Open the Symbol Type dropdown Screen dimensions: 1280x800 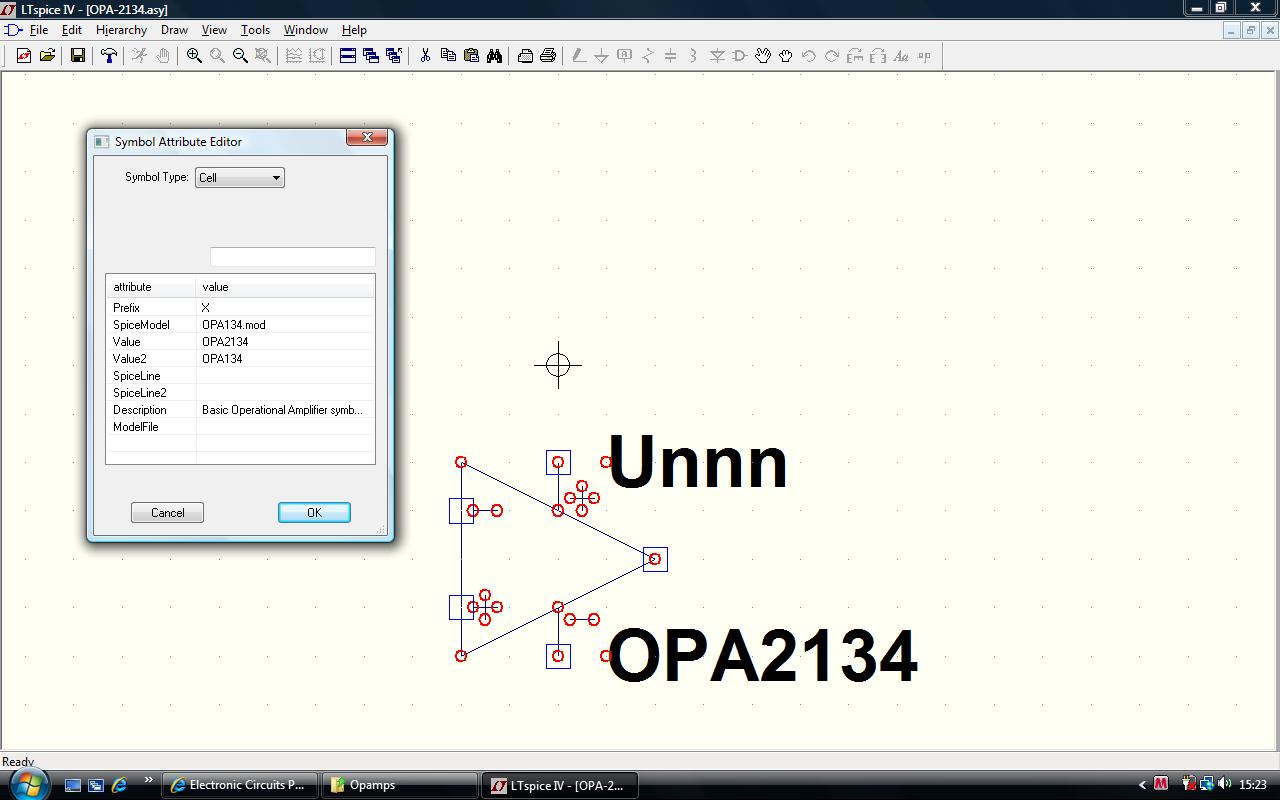click(240, 178)
